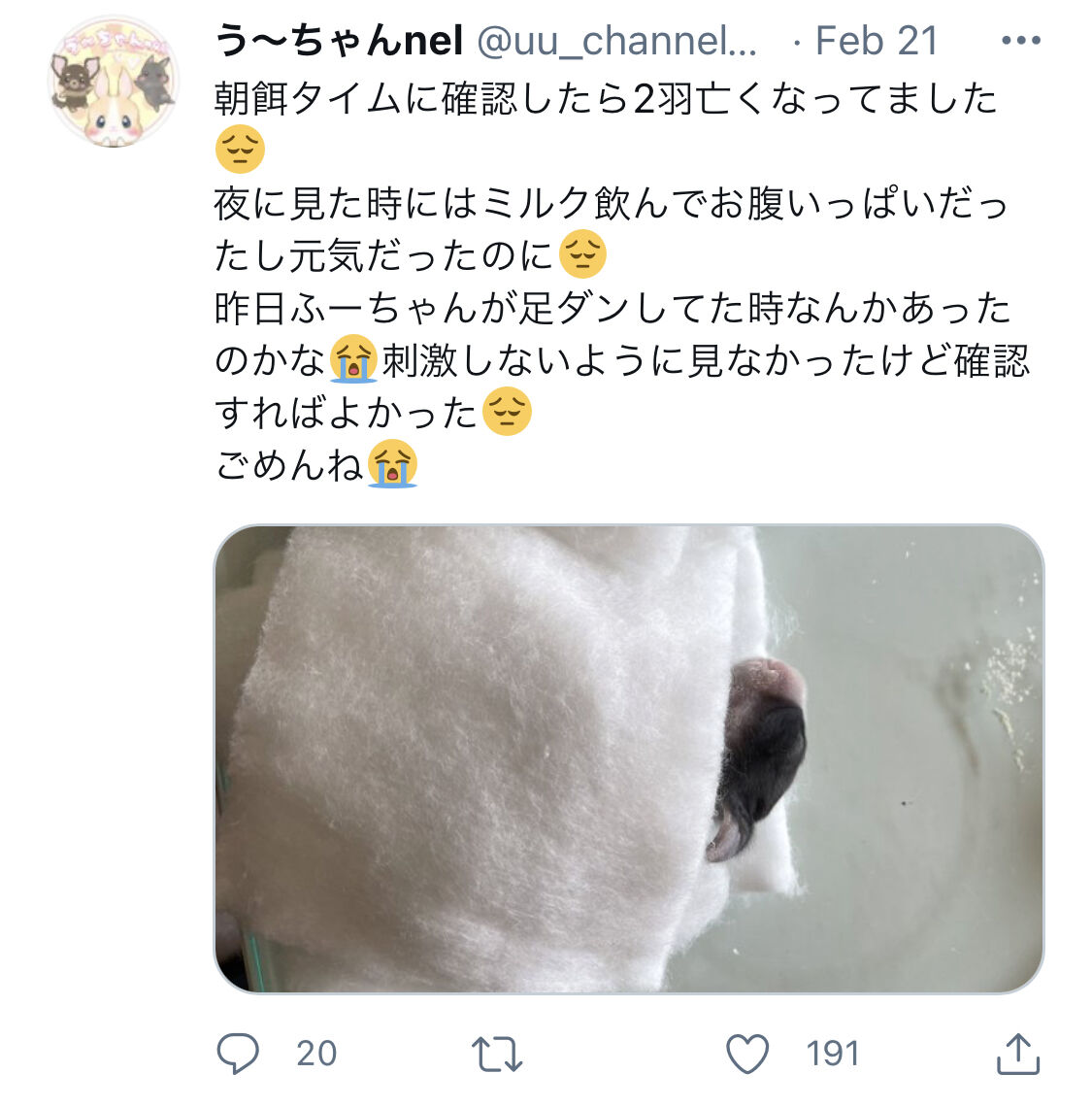Retweet this post using the arrows icon
The width and height of the screenshot is (1092, 1107).
coord(497,1054)
